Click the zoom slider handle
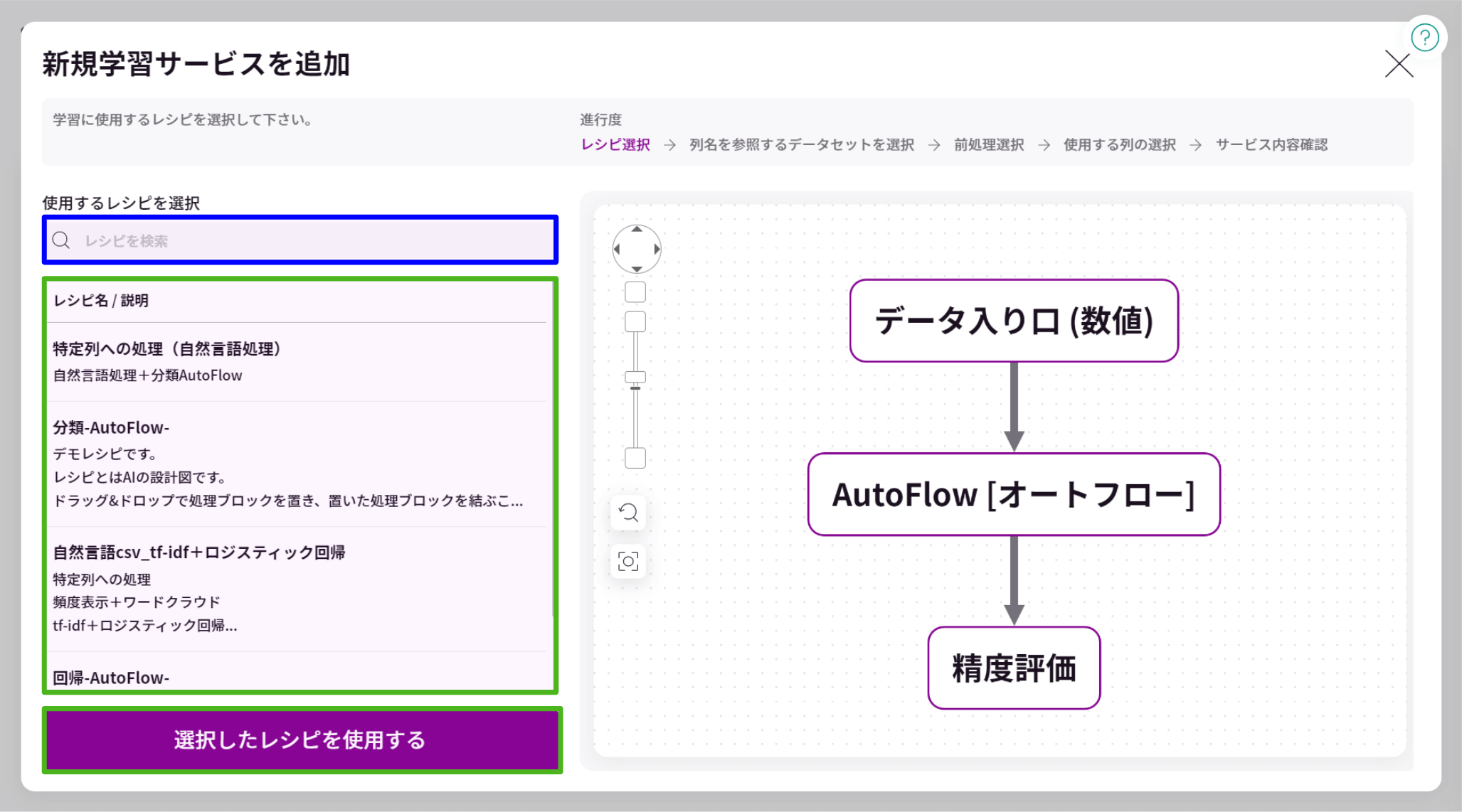Image resolution: width=1462 pixels, height=812 pixels. pos(634,378)
